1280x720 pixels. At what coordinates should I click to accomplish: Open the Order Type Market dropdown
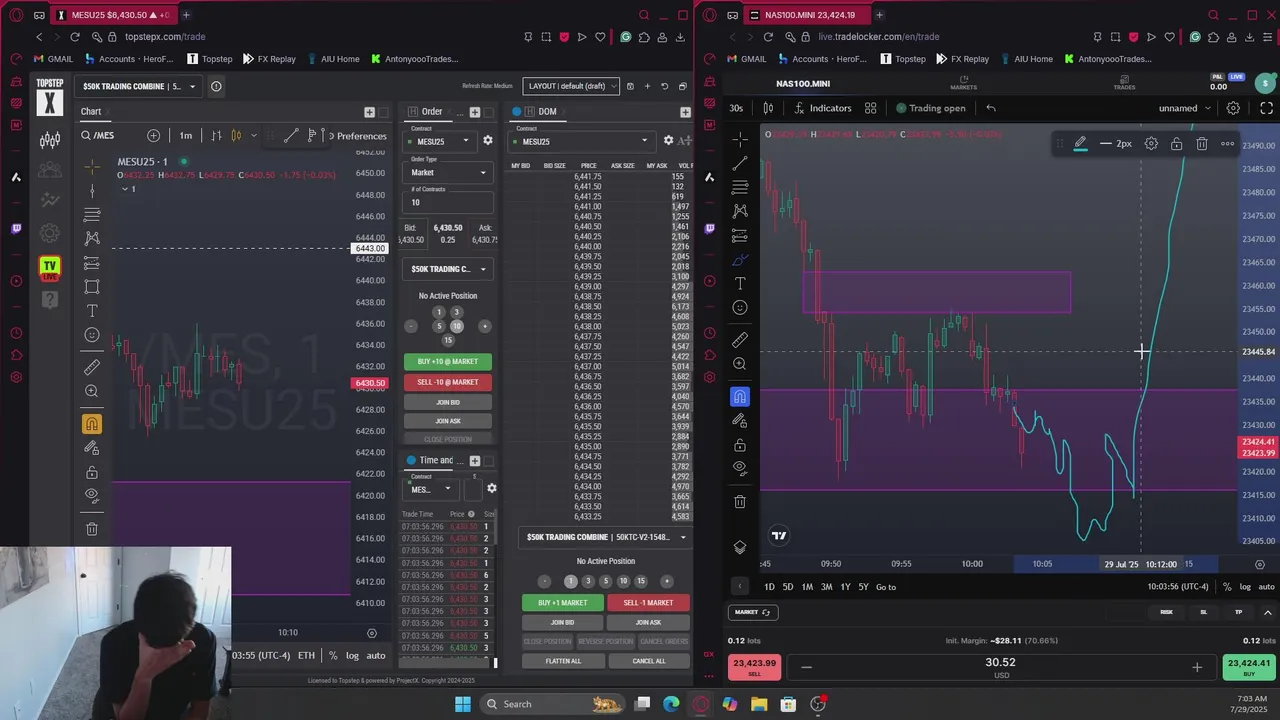[x=450, y=172]
